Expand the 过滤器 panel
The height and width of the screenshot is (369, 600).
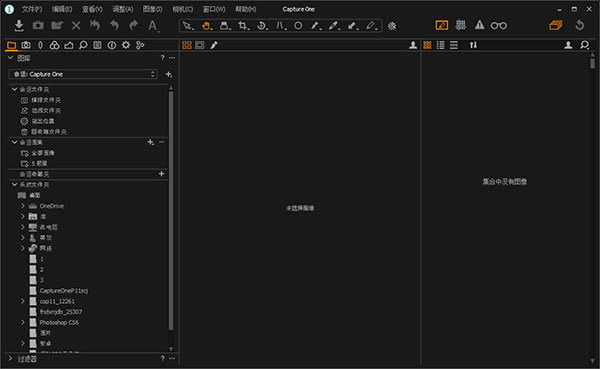tap(10, 359)
